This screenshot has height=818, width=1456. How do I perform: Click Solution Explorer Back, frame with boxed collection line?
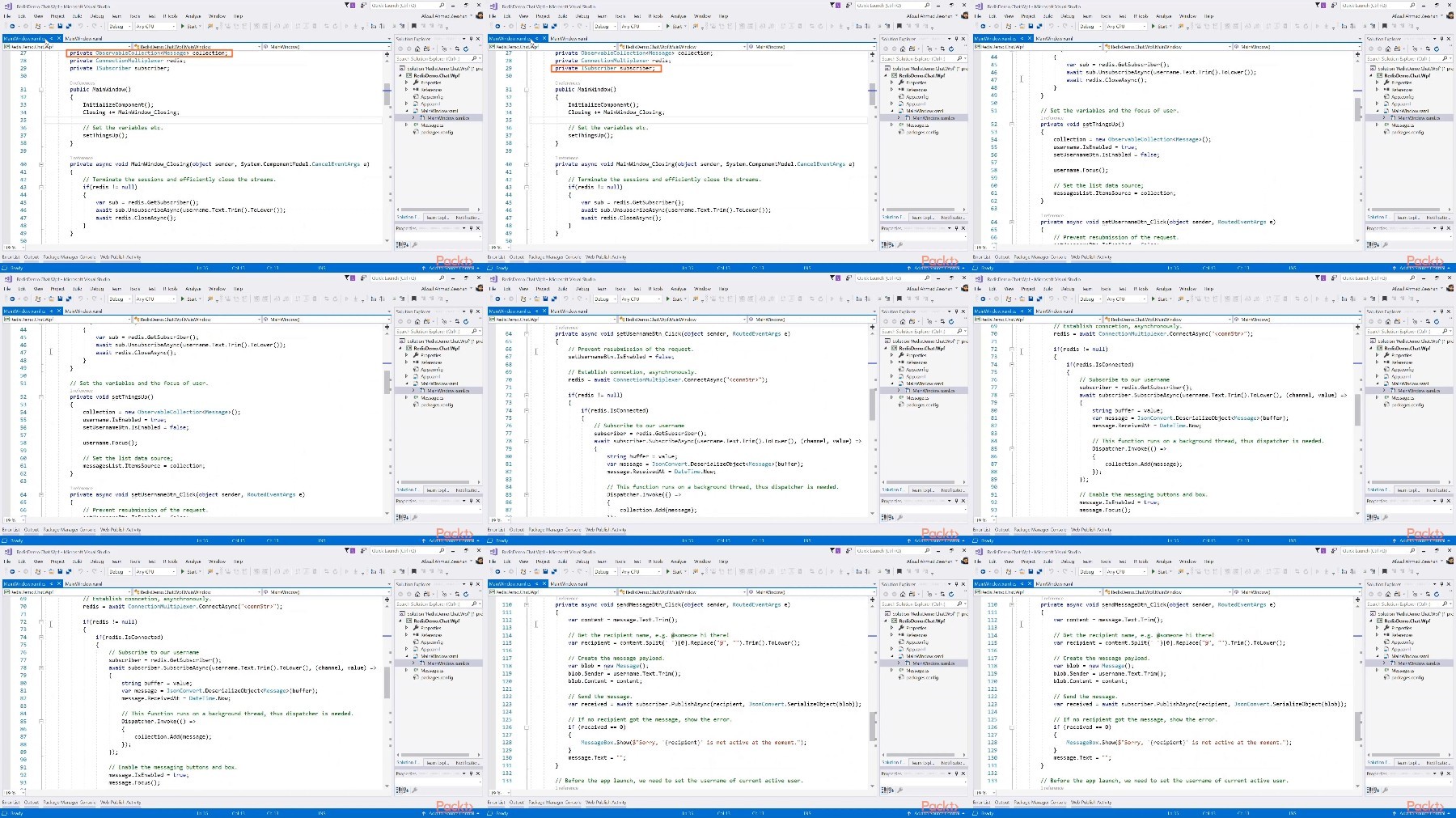[x=400, y=49]
